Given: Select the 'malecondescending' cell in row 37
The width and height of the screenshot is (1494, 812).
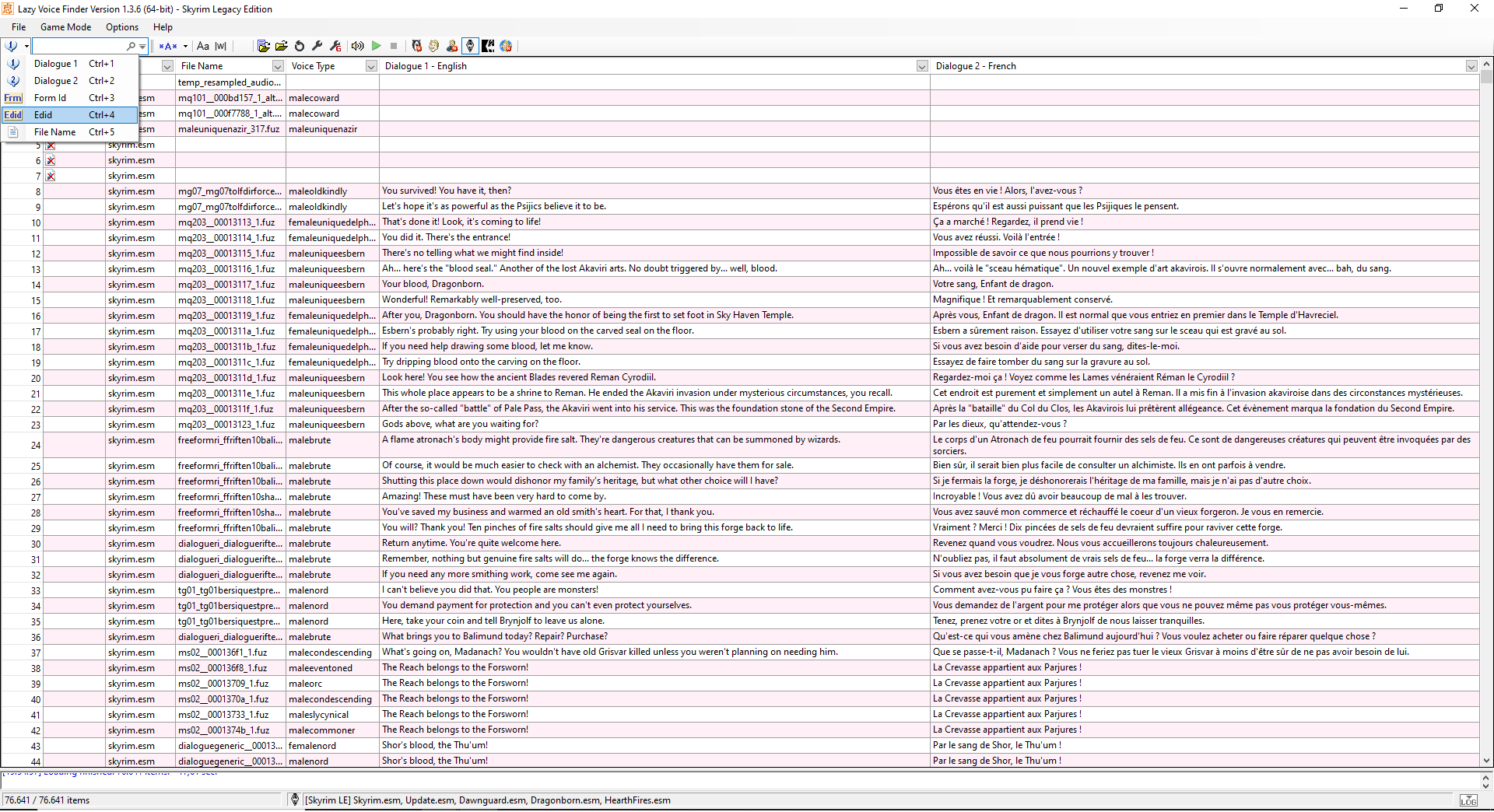Looking at the screenshot, I should [x=332, y=652].
